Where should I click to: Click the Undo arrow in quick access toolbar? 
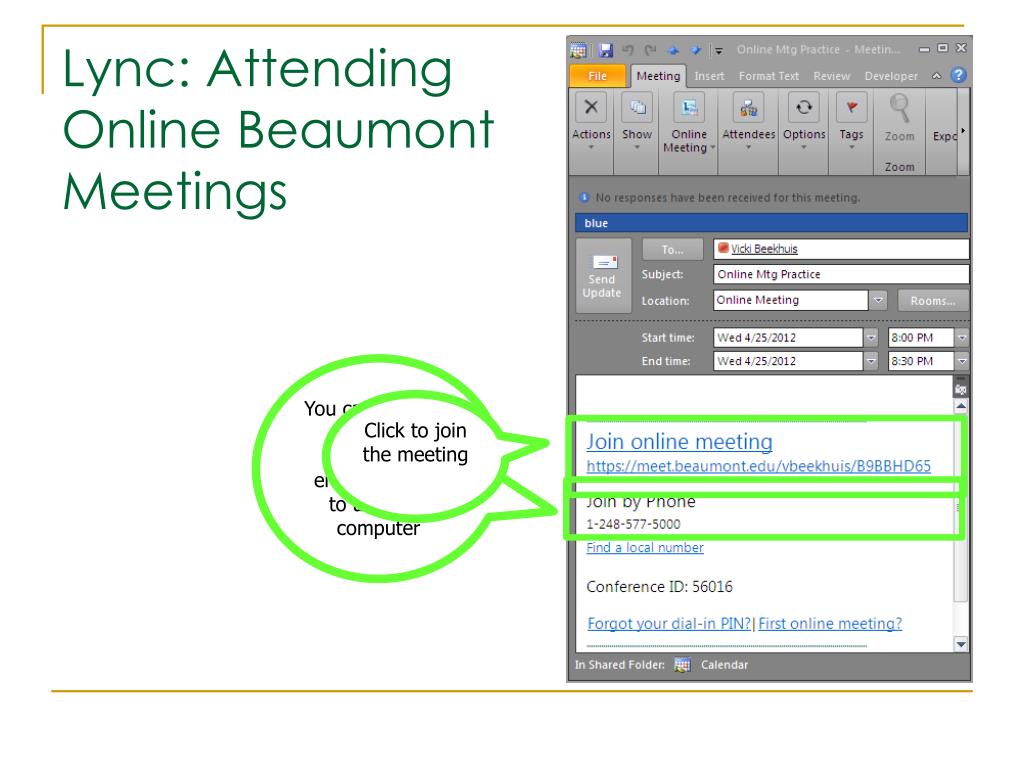click(628, 50)
